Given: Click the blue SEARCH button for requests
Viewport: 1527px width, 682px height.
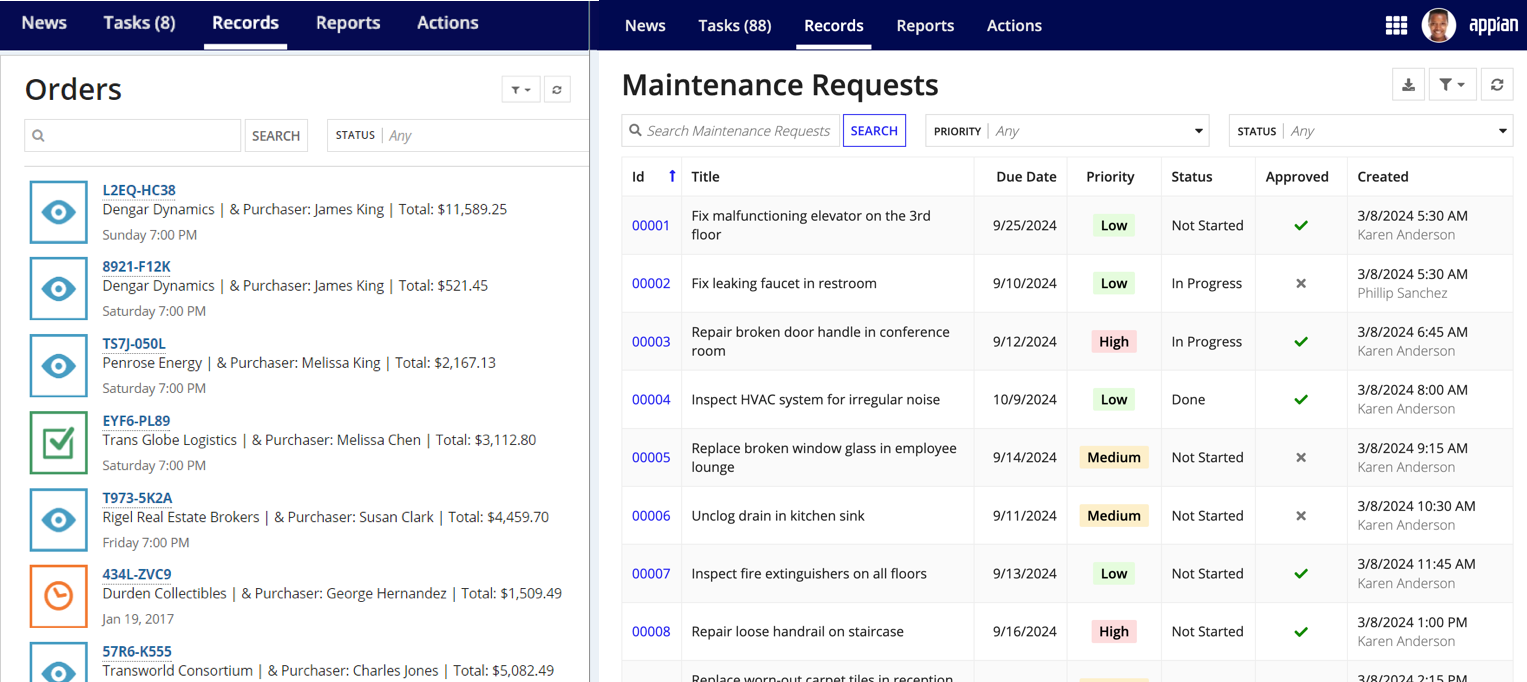Looking at the screenshot, I should click(x=874, y=131).
